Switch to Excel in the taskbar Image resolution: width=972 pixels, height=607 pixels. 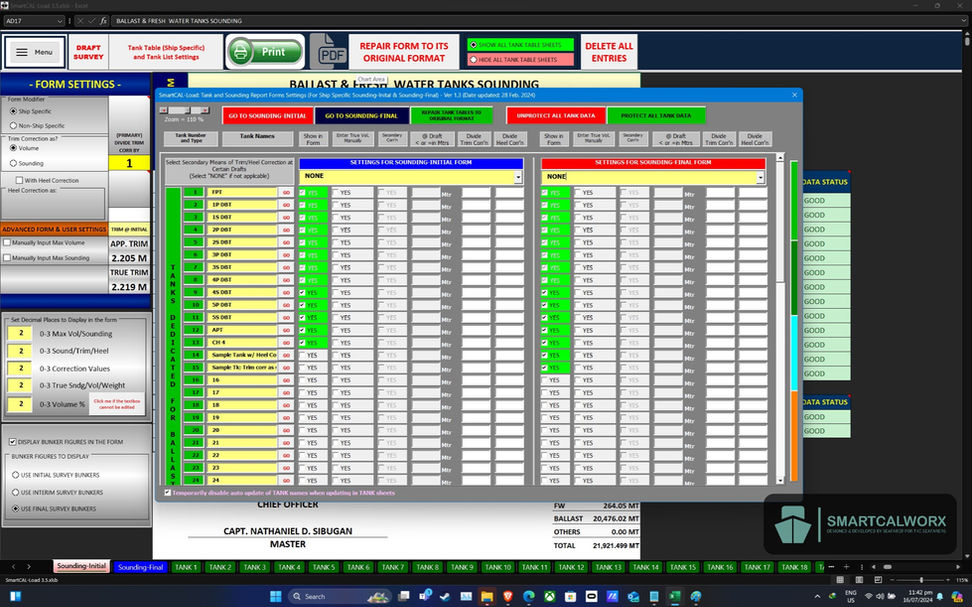click(675, 596)
